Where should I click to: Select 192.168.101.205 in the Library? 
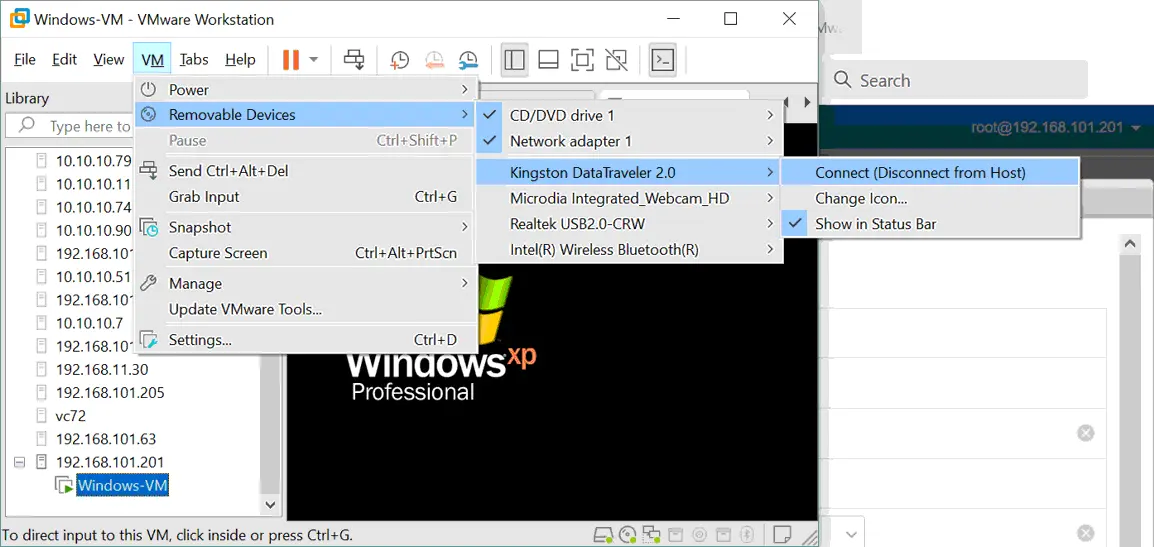pyautogui.click(x=110, y=392)
